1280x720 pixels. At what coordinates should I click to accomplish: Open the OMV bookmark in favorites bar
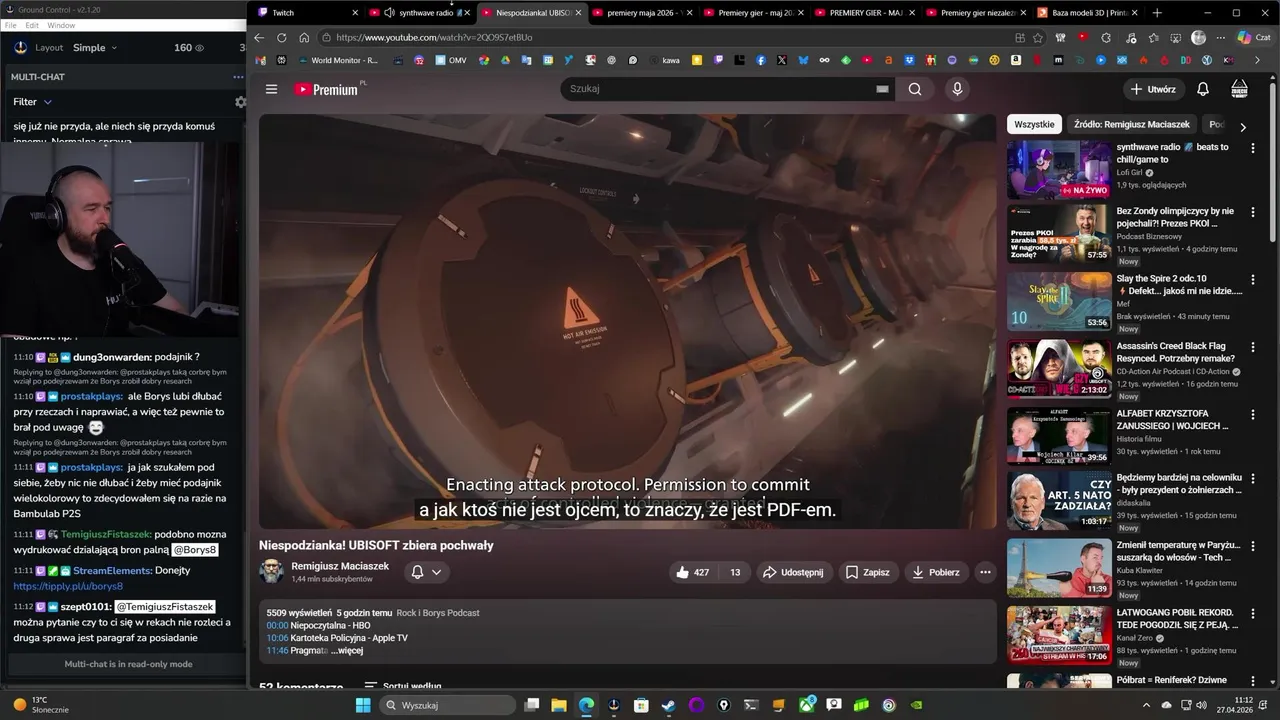[x=450, y=60]
